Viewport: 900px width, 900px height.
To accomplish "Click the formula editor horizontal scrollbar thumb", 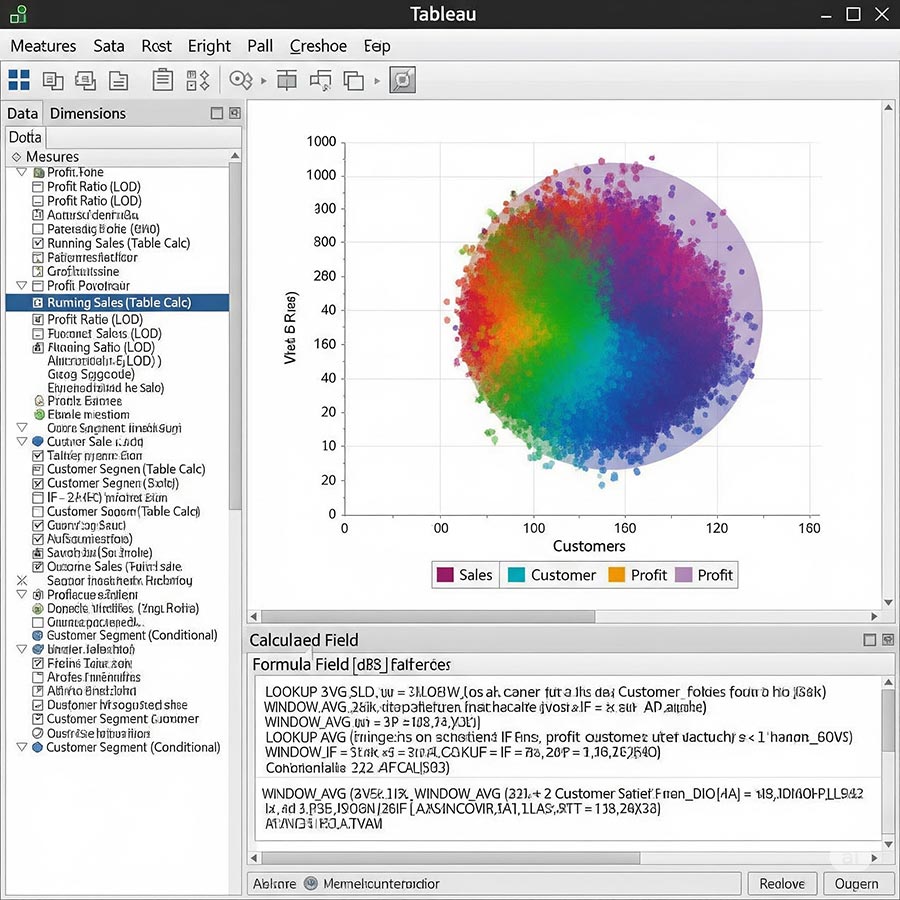I will (451, 858).
